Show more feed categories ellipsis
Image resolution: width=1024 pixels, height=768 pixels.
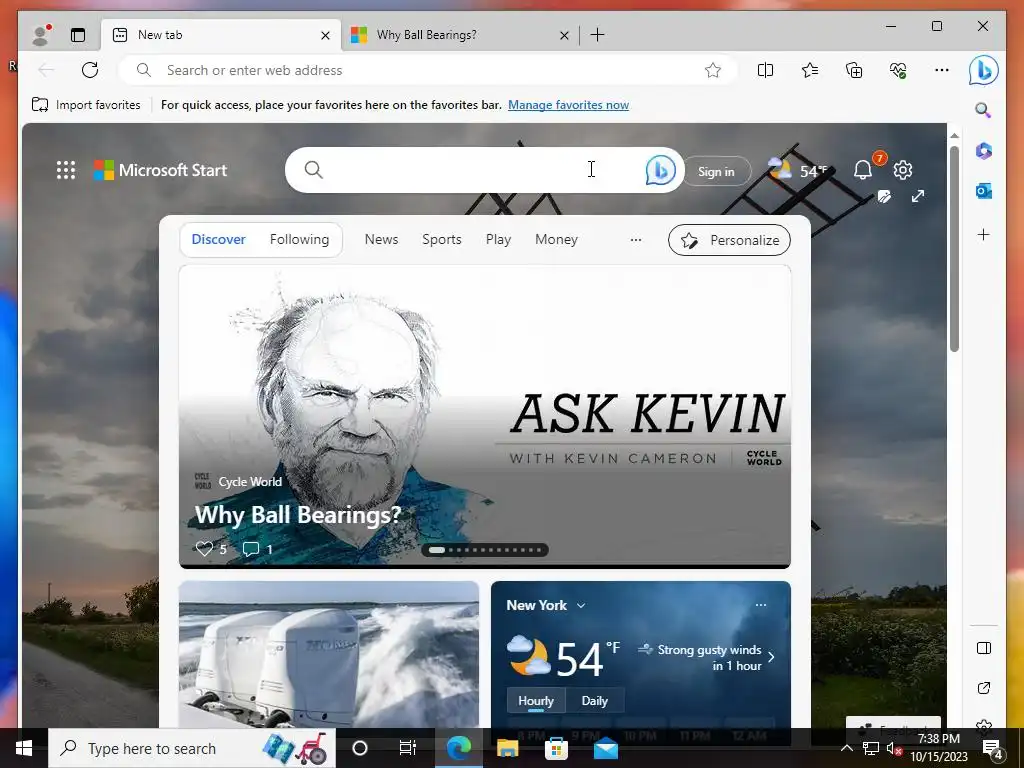point(635,240)
